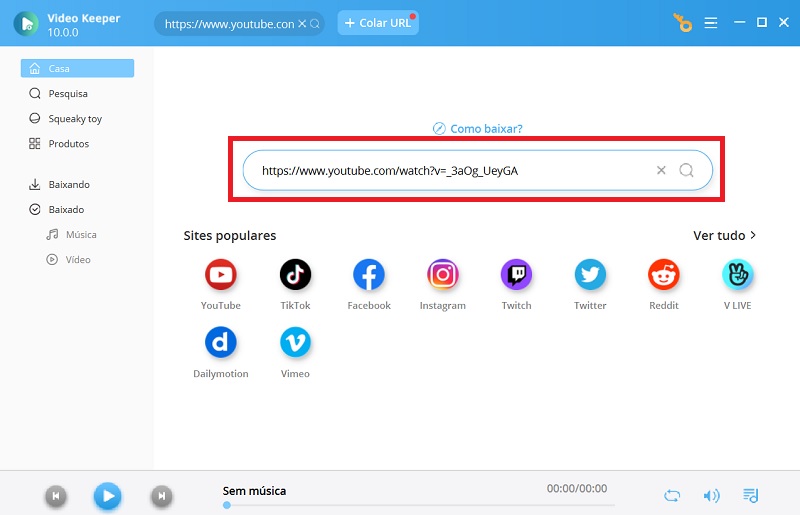The image size is (800, 515).
Task: Skip to the previous track
Action: [x=56, y=496]
